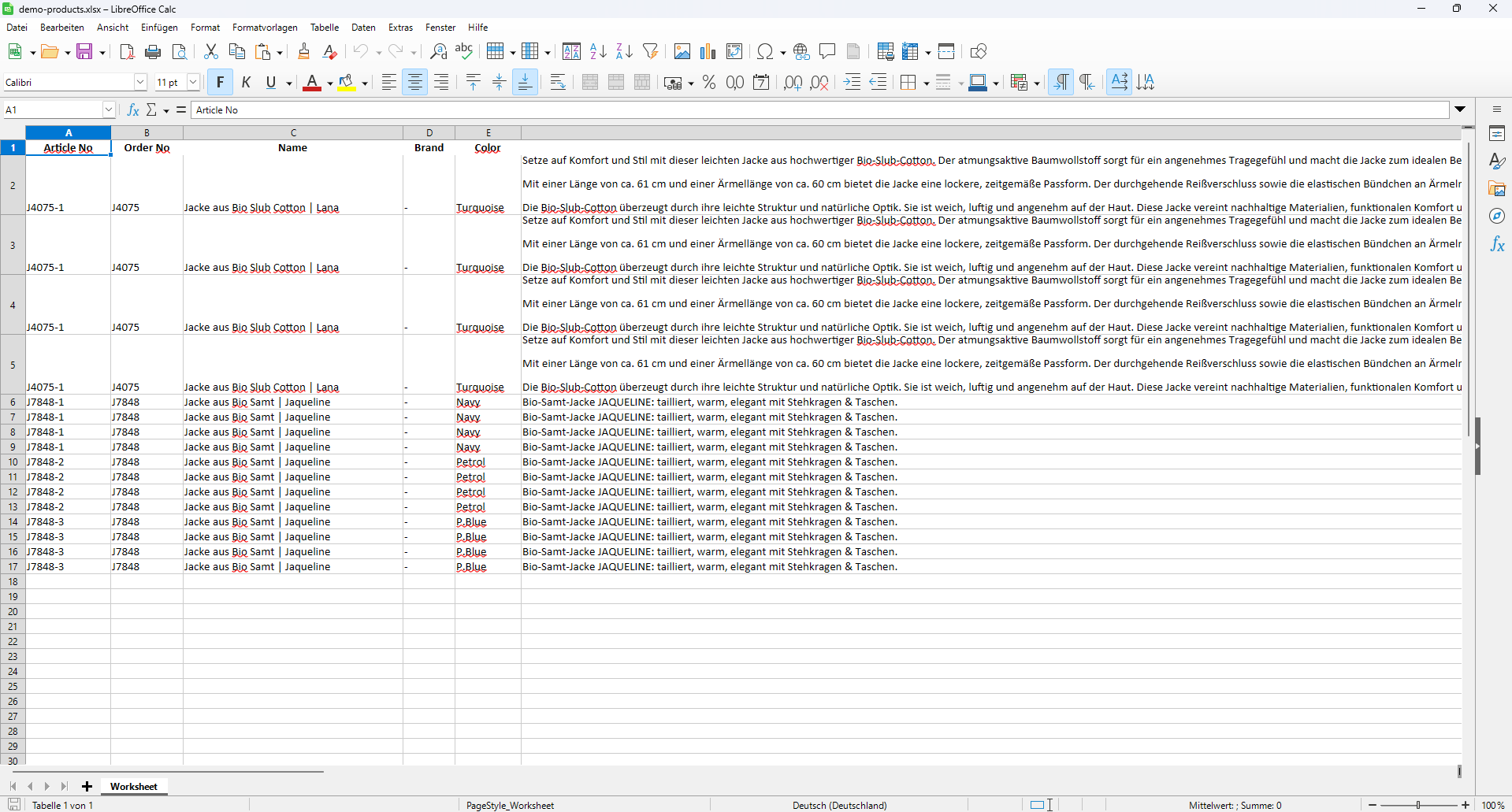Toggle align bottom

(x=525, y=83)
